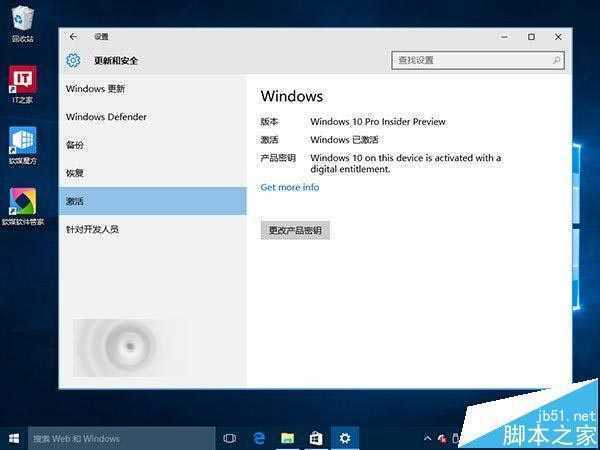
Task: Click the Windows 10 Pro Insider Preview text
Action: (x=378, y=122)
